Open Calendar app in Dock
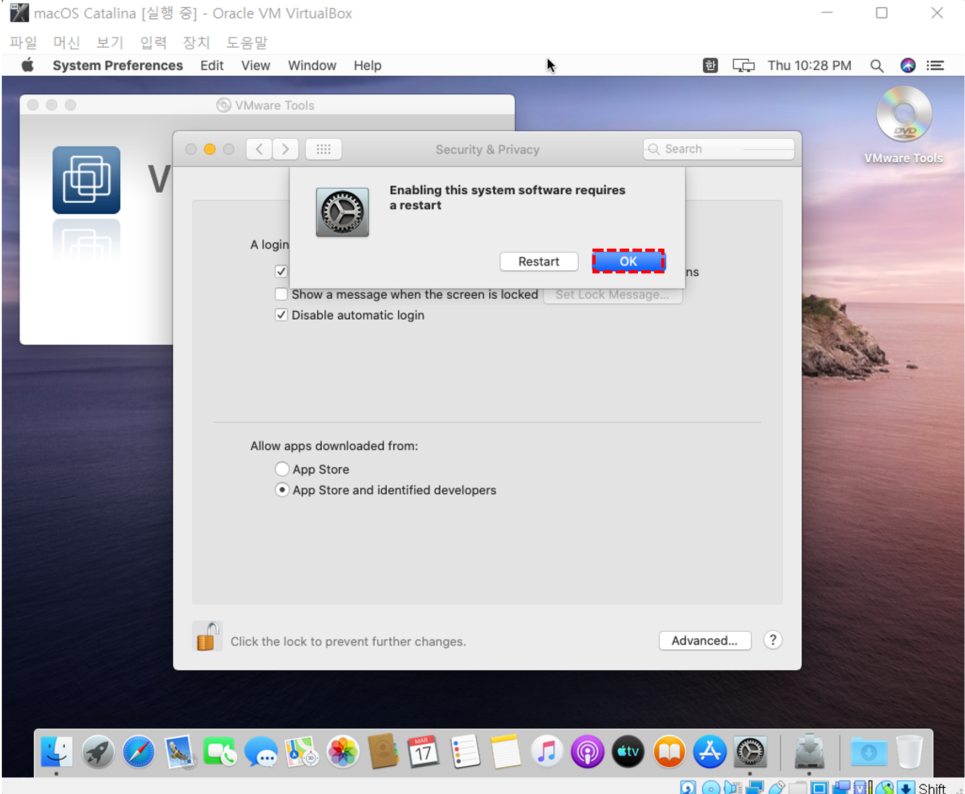This screenshot has width=965, height=794. tap(423, 752)
